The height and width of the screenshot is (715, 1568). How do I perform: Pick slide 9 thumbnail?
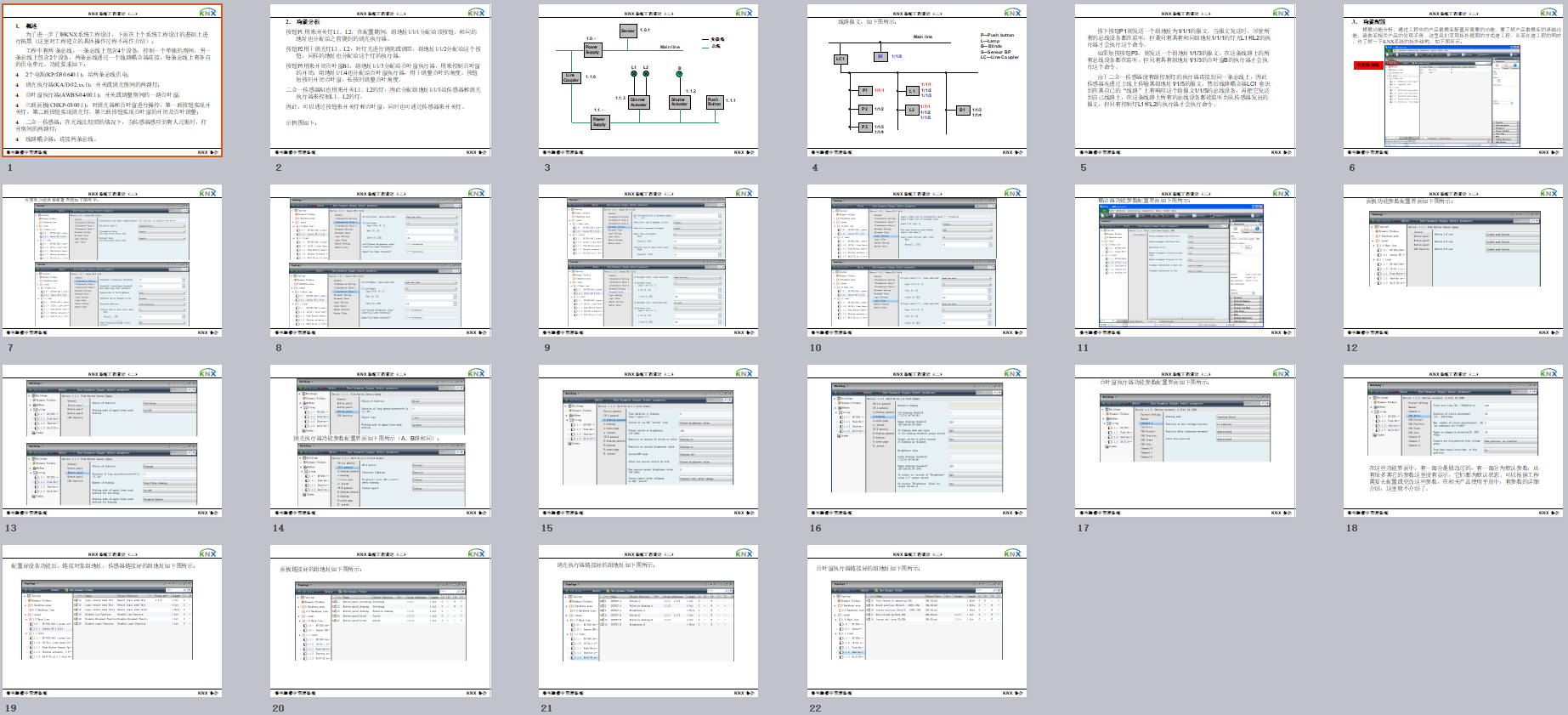[648, 261]
